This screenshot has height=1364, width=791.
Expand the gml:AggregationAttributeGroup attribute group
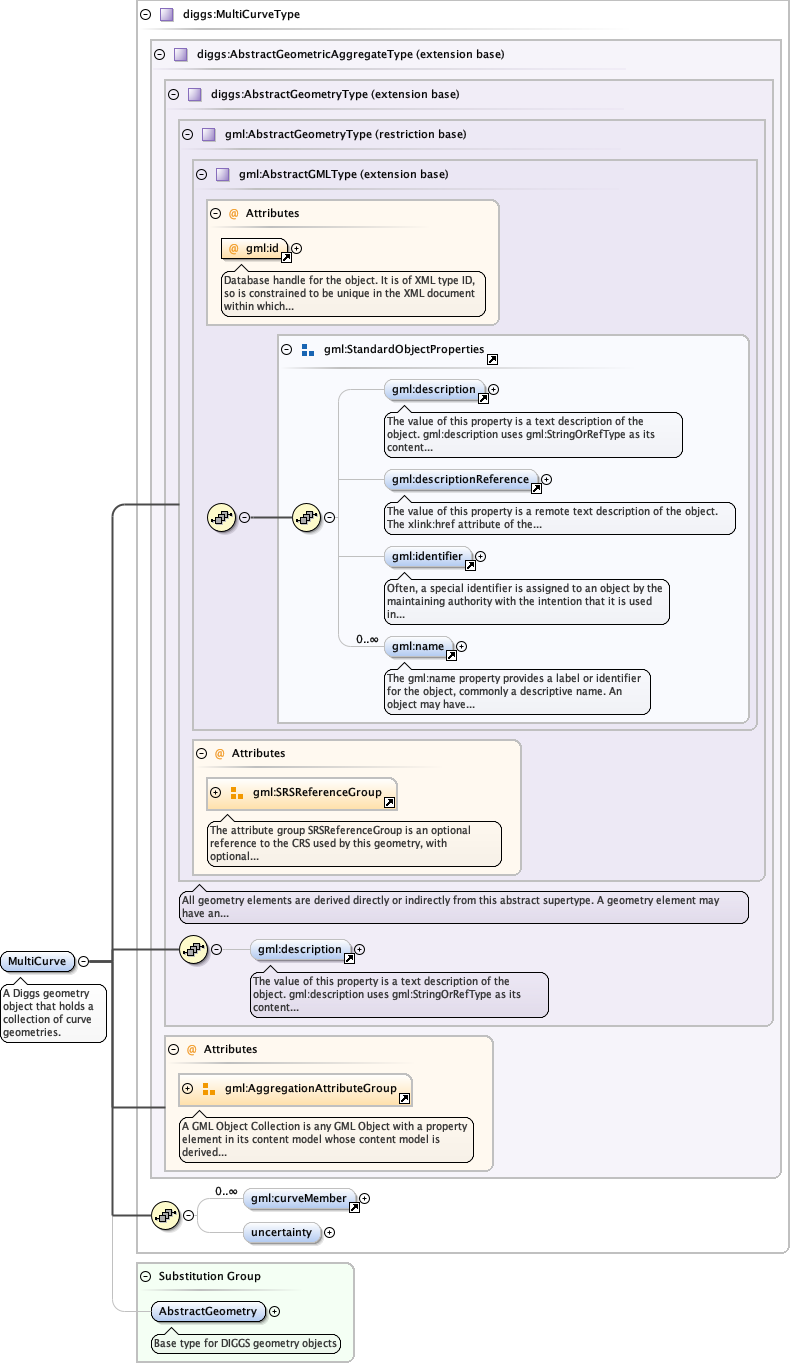188,1088
